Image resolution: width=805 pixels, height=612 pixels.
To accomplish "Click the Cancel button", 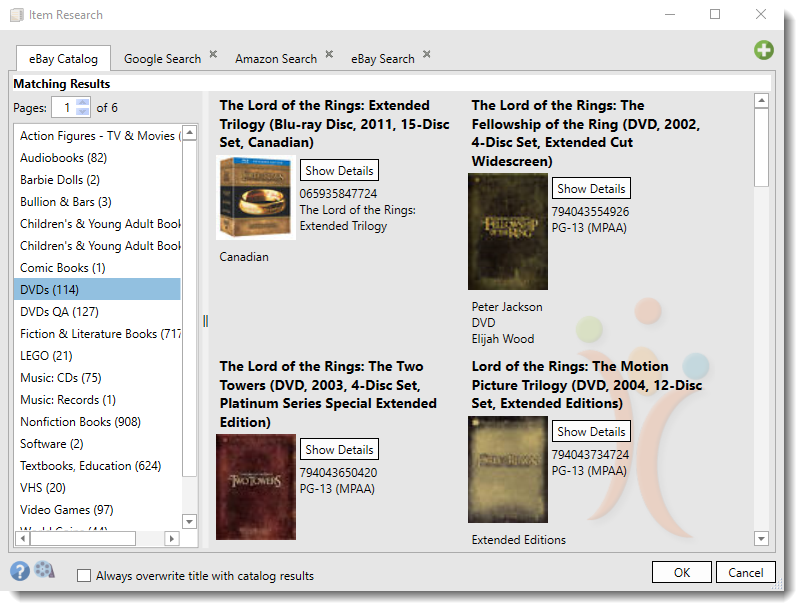I will click(745, 572).
